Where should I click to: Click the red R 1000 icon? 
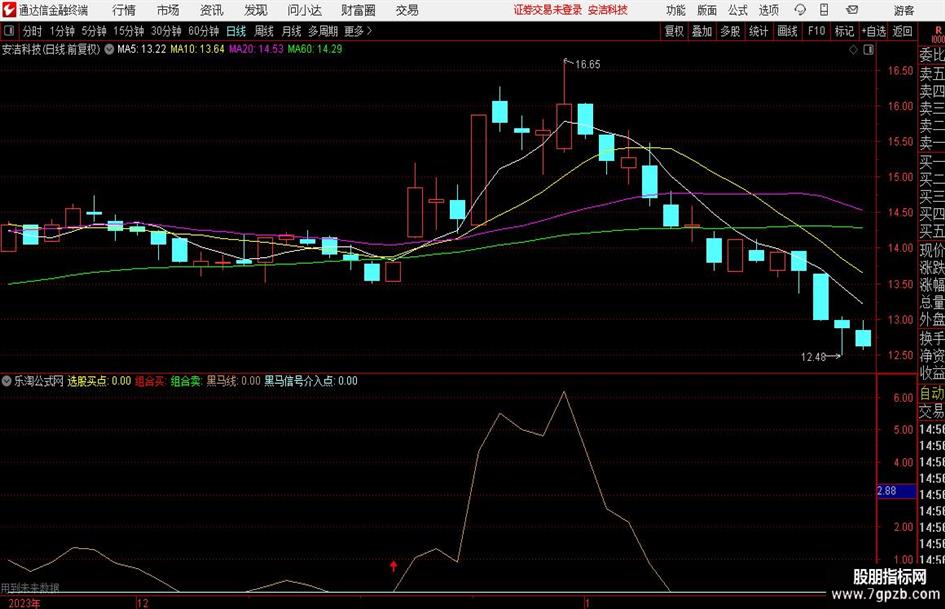click(938, 34)
